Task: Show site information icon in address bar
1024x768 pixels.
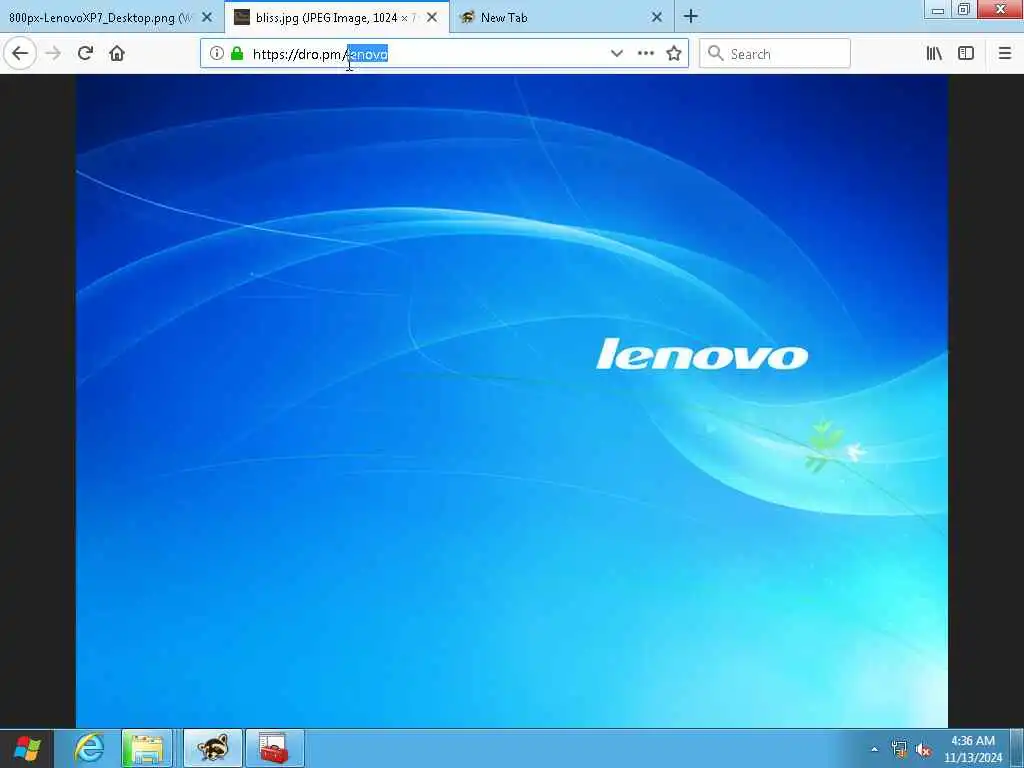Action: [217, 54]
